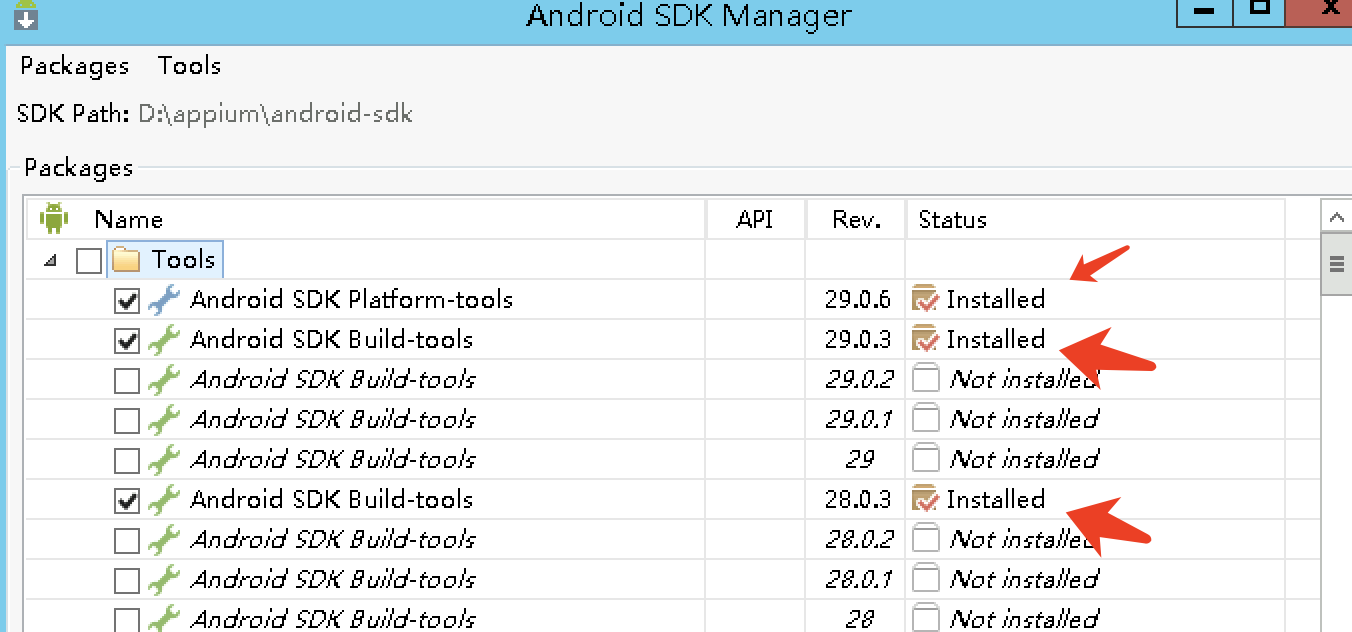Tick the Build-tools 28.0.2 checkbox
This screenshot has height=632, width=1352.
(127, 541)
